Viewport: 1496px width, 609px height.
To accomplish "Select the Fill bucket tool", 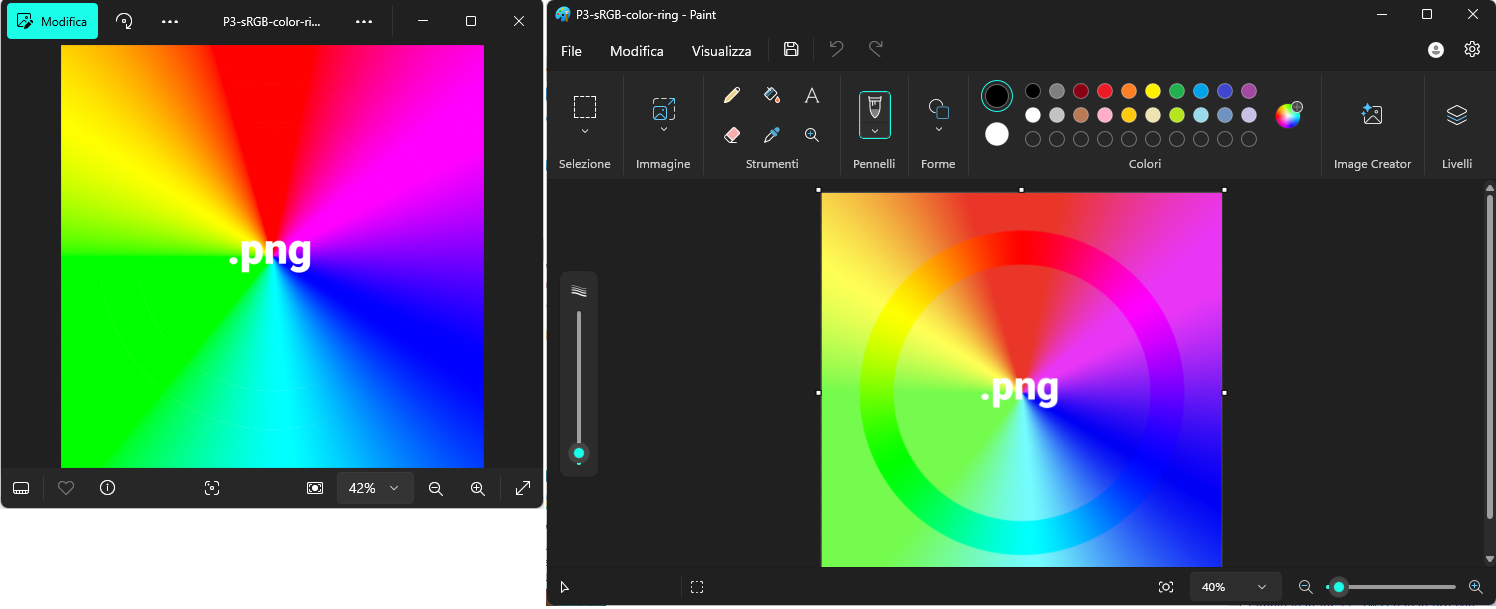I will click(771, 95).
